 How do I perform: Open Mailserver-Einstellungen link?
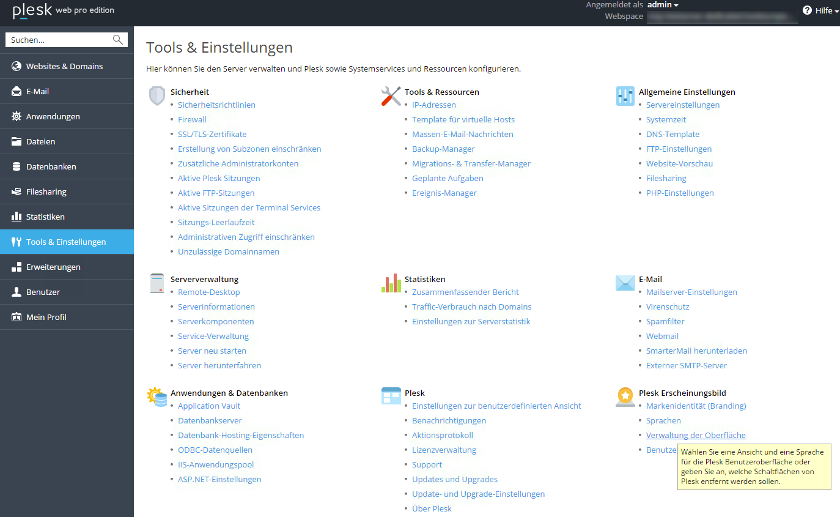(692, 292)
